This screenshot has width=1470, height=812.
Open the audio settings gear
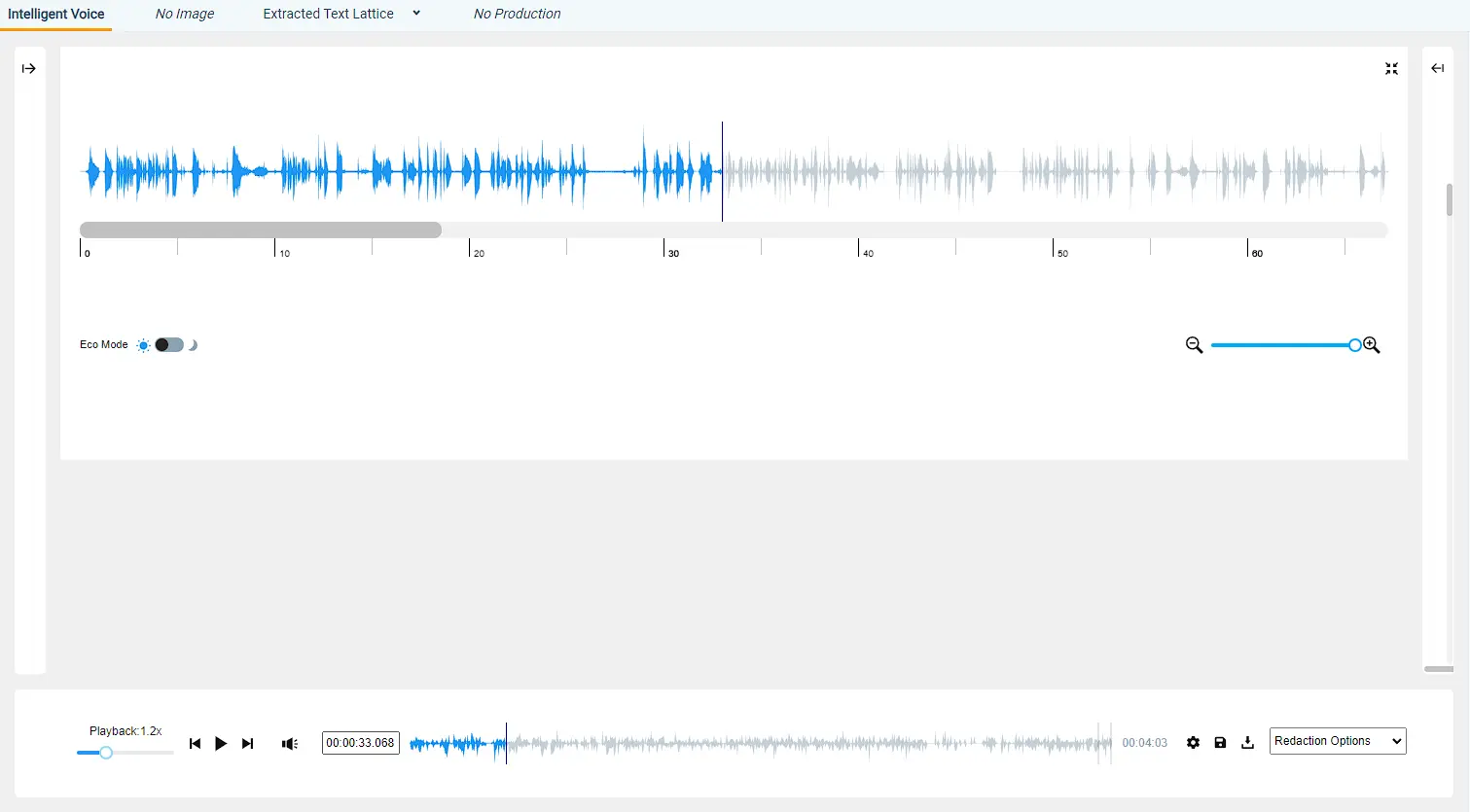tap(1194, 743)
